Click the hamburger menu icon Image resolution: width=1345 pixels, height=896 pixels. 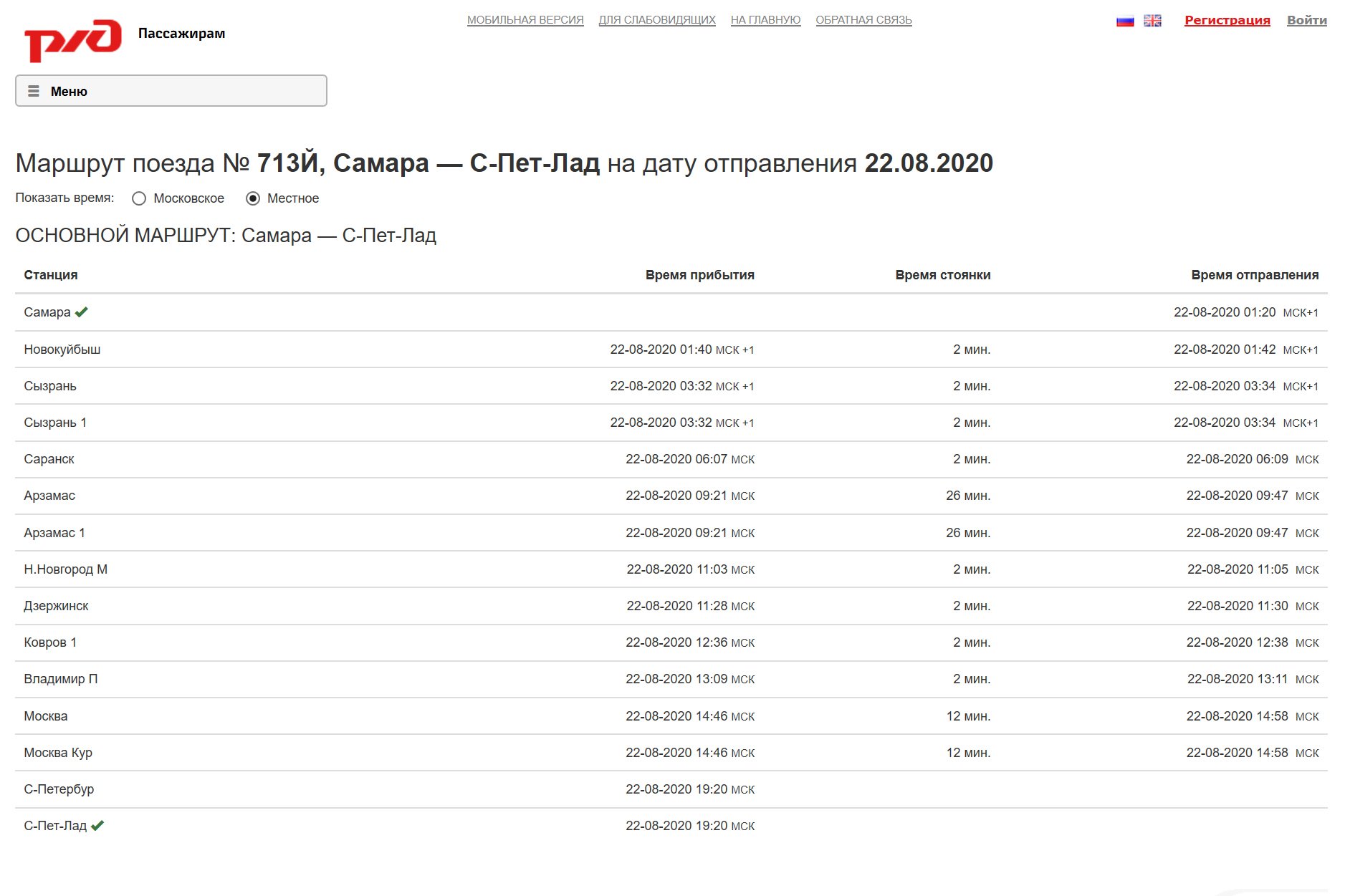(x=33, y=91)
